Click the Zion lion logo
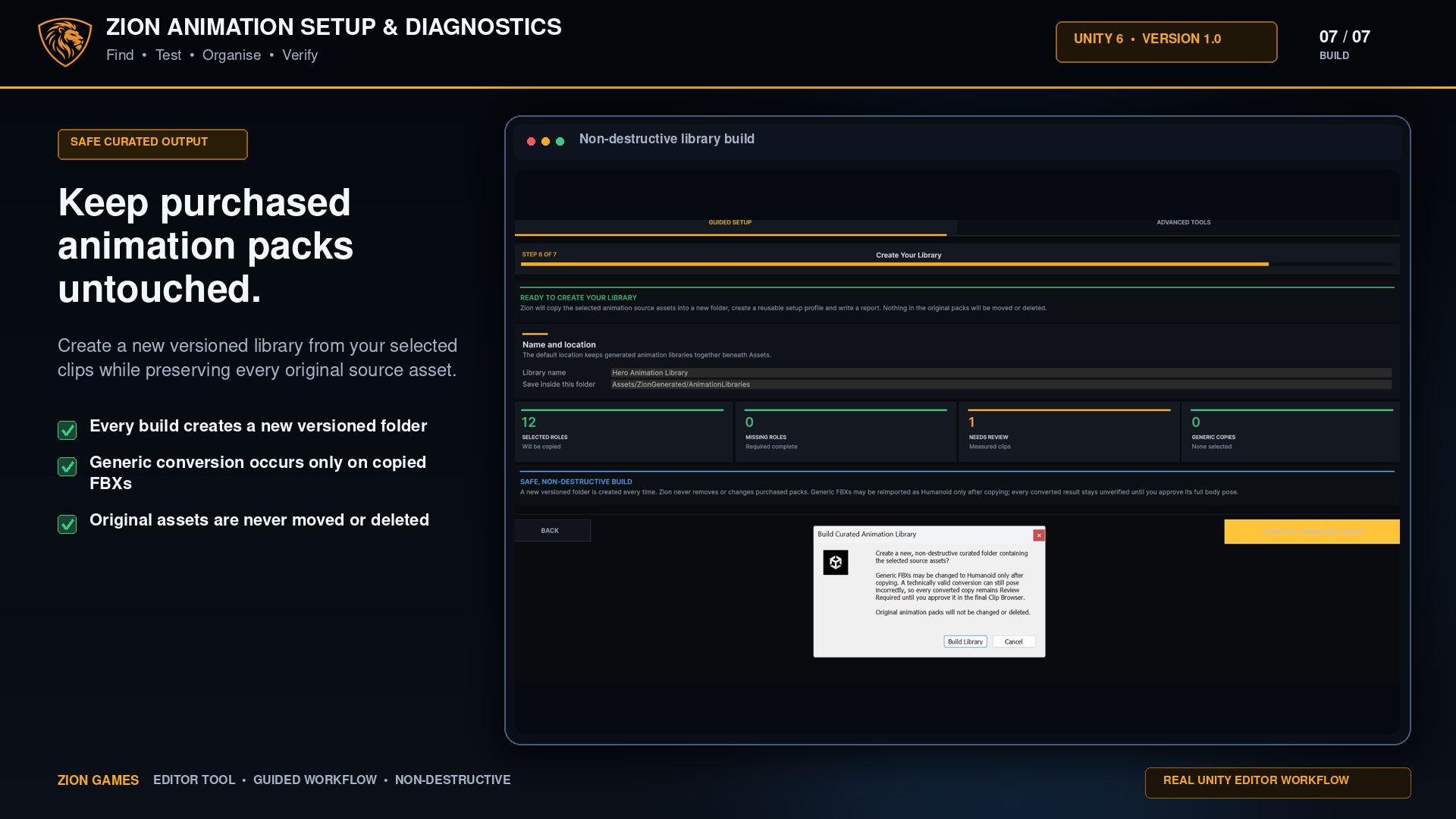The width and height of the screenshot is (1456, 819). 65,42
